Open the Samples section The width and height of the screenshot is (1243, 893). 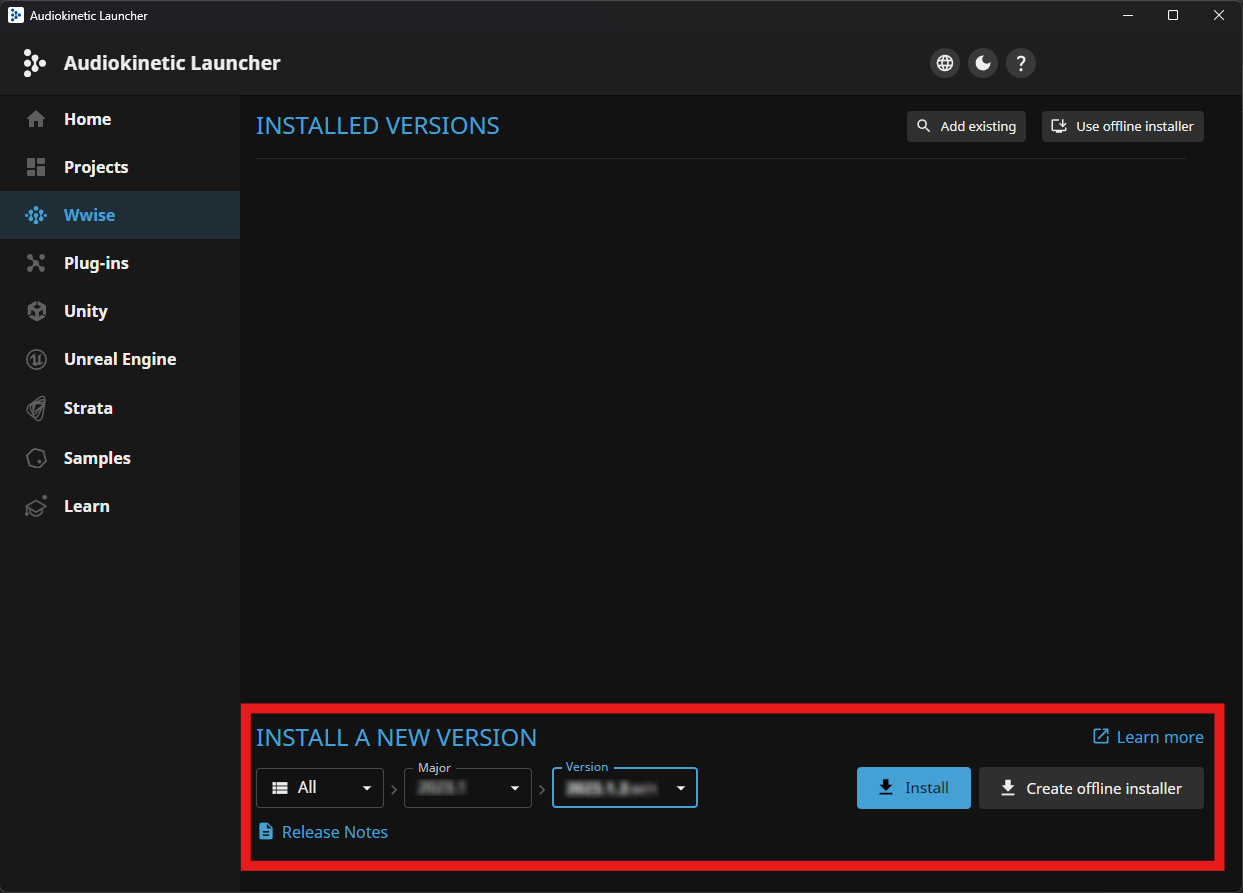120,458
